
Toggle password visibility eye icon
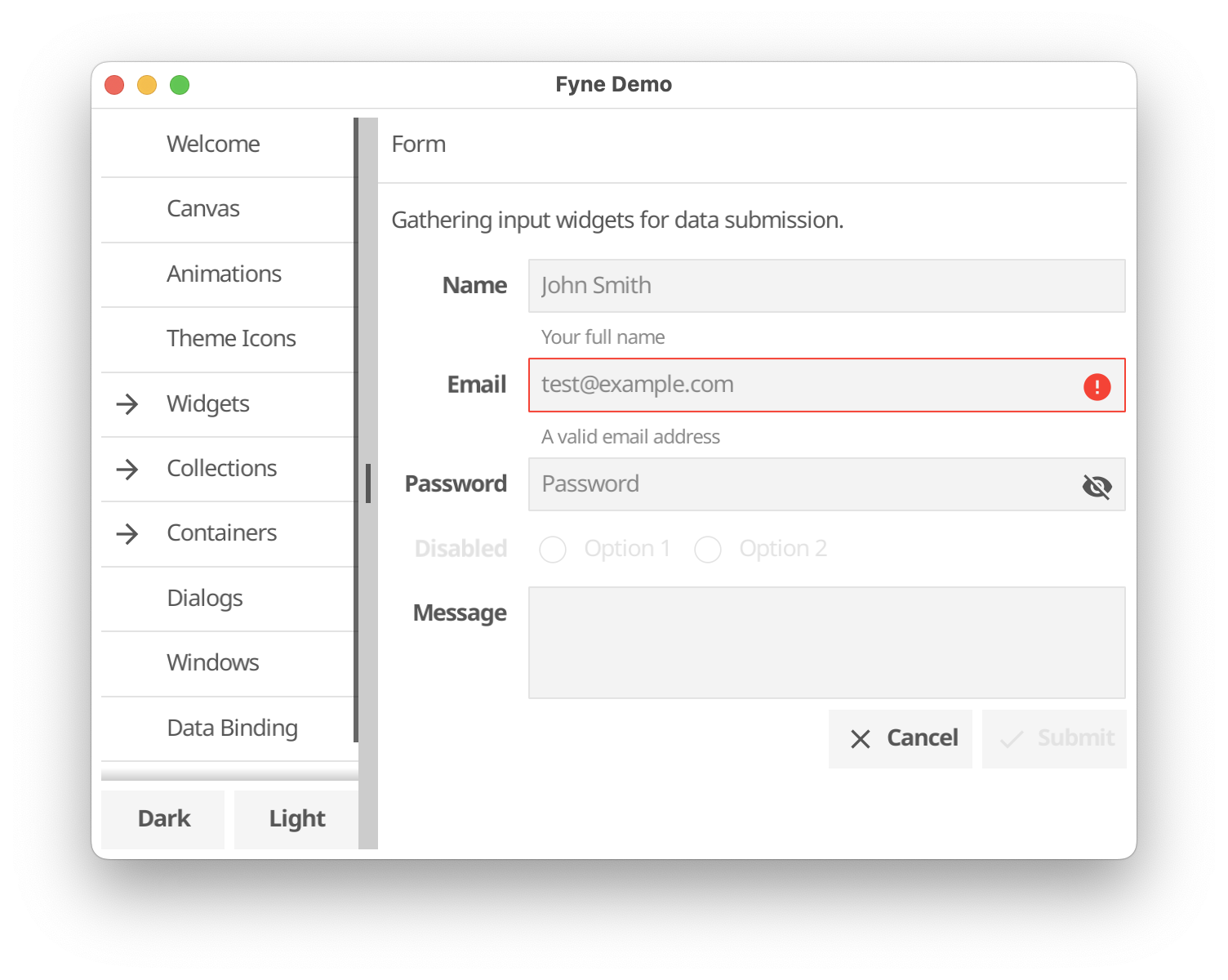(x=1097, y=487)
